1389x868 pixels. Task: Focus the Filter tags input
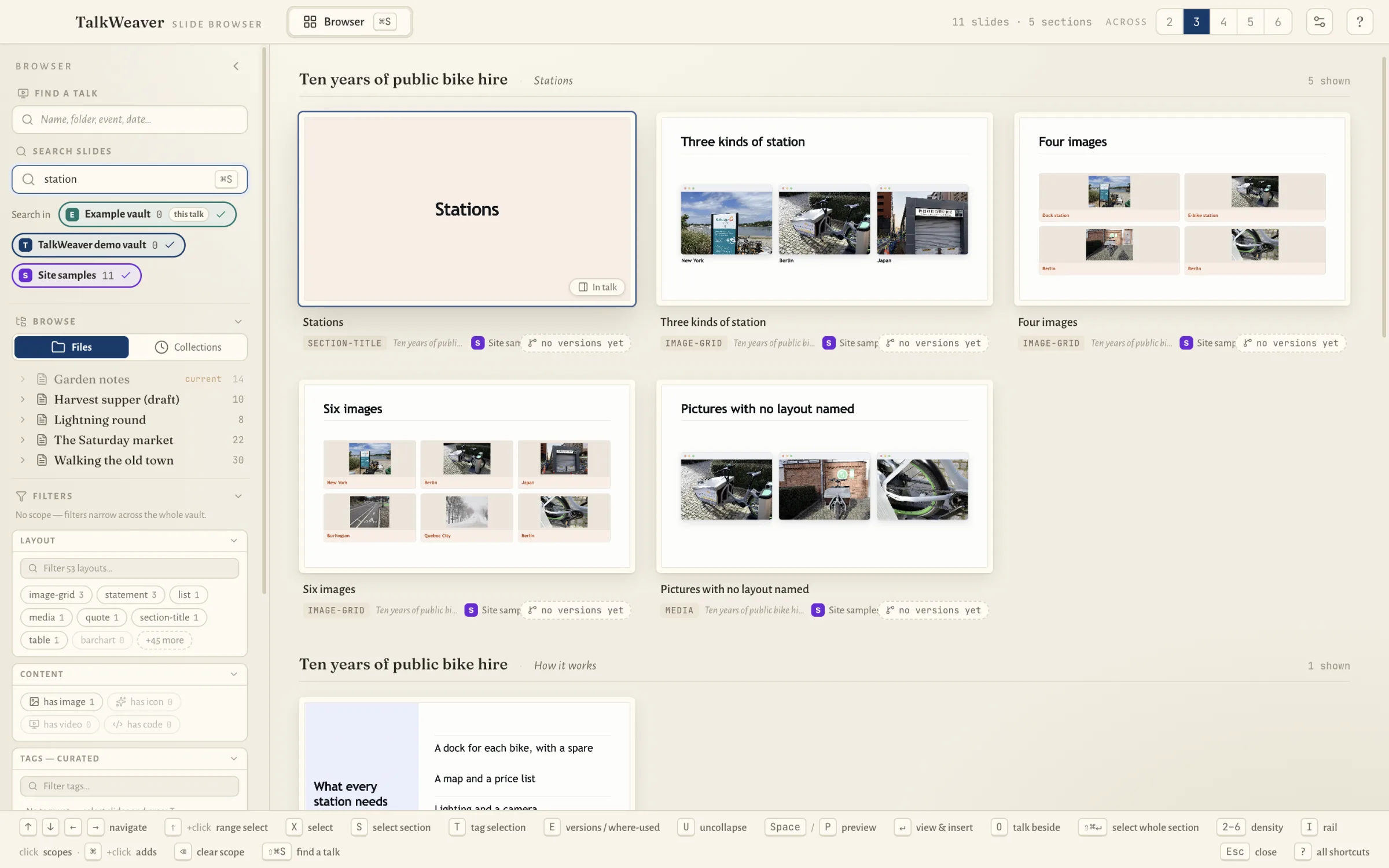pyautogui.click(x=130, y=786)
